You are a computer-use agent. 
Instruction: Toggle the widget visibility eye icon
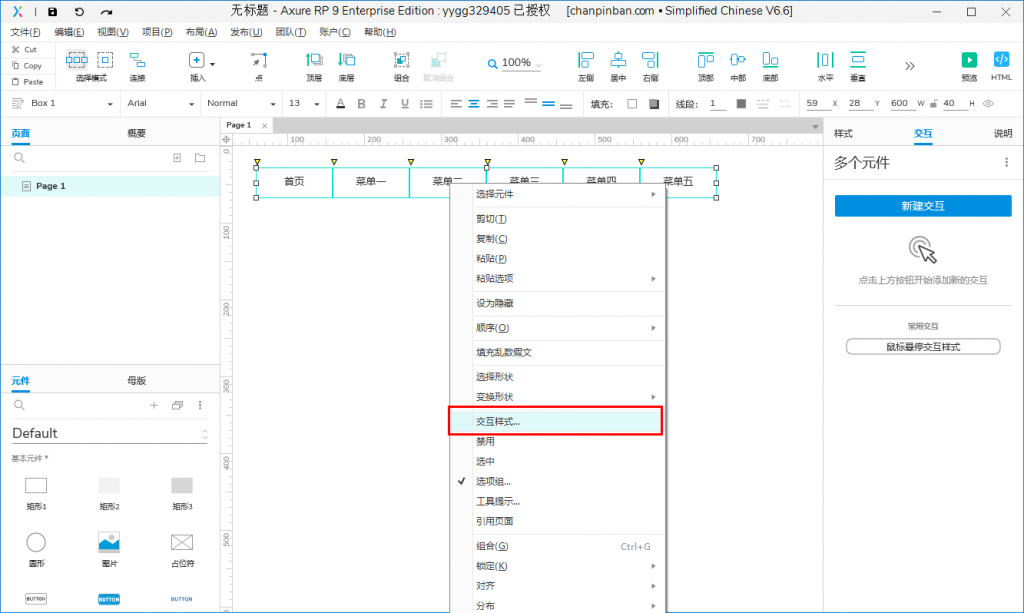click(988, 103)
